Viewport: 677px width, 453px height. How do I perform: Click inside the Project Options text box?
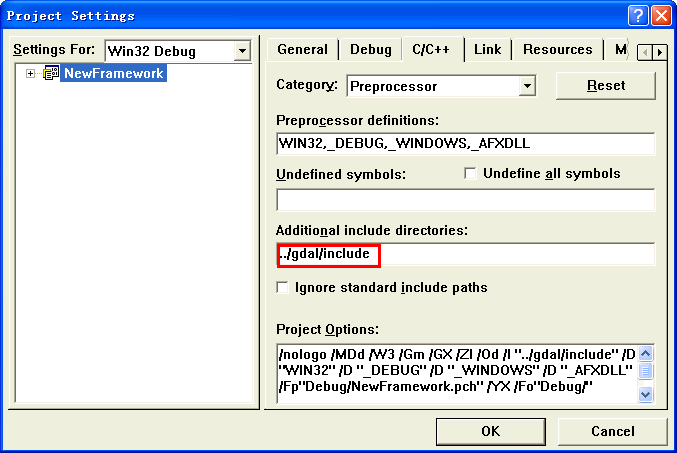coord(458,374)
